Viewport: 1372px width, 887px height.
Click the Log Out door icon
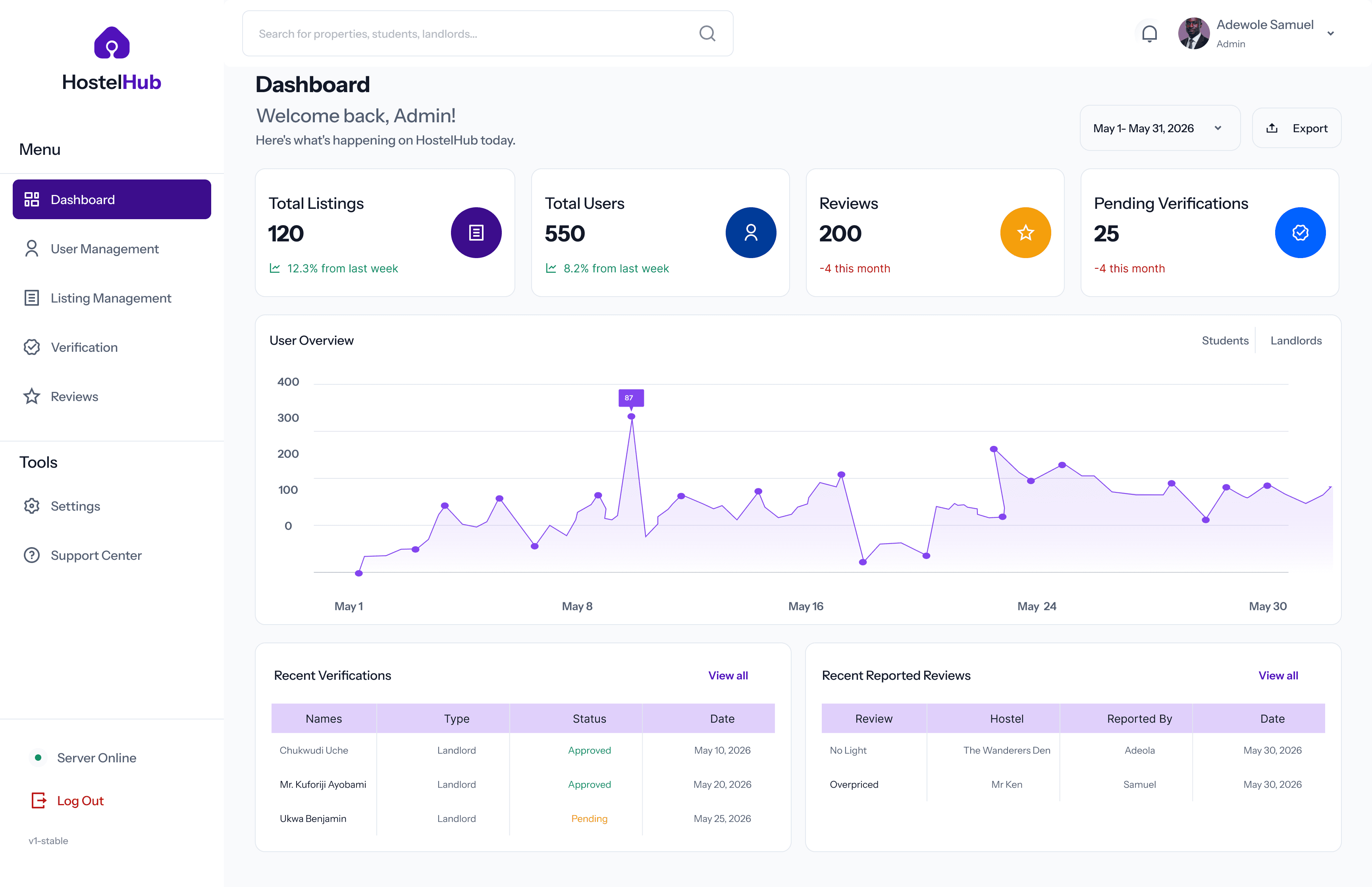(x=39, y=800)
